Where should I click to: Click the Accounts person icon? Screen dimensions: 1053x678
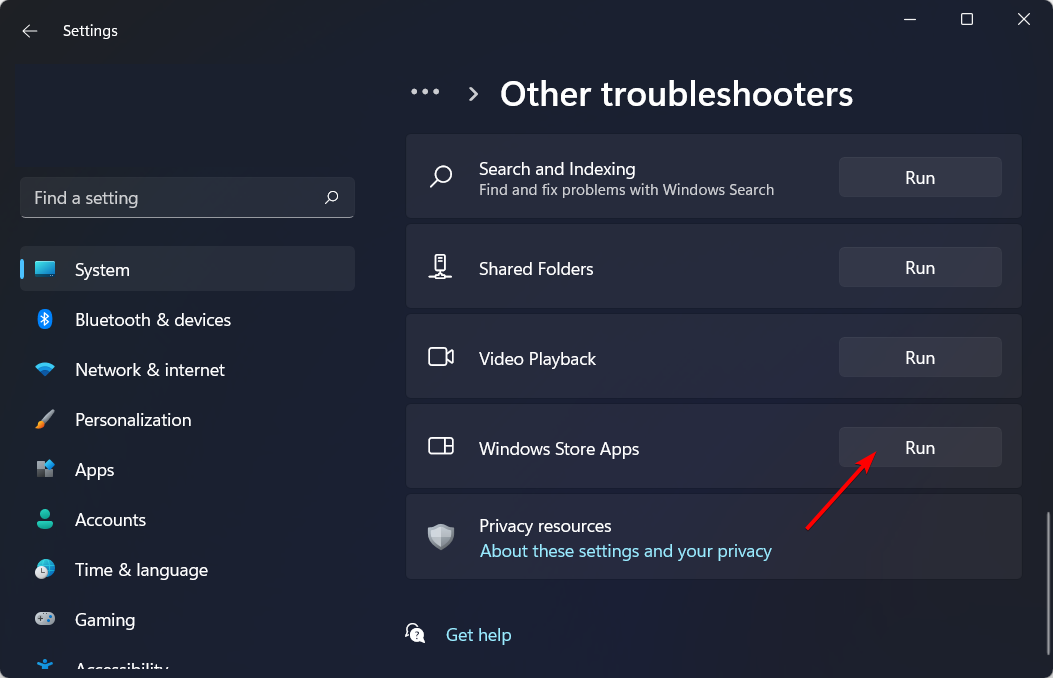(45, 520)
